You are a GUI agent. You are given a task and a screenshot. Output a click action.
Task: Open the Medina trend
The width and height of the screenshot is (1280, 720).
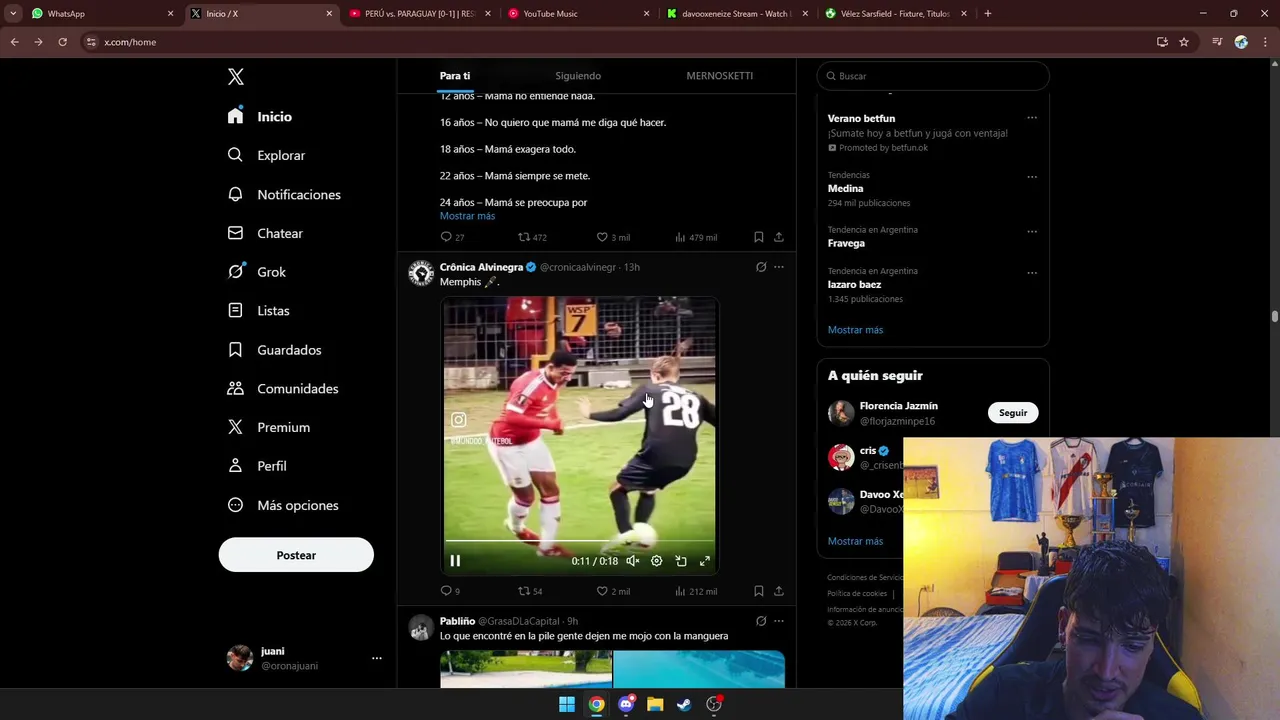click(845, 188)
